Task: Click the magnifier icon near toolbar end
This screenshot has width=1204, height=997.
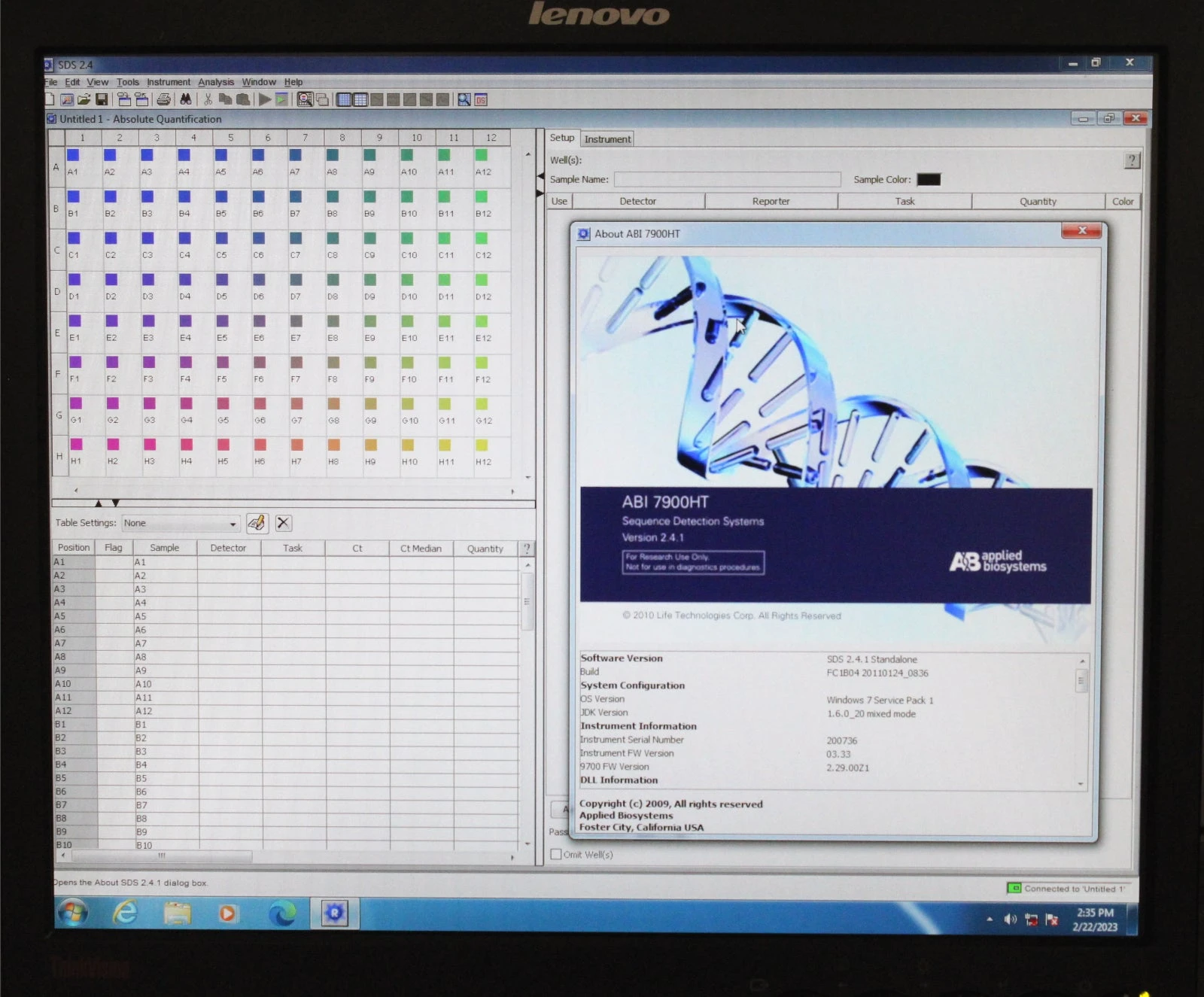Action: (x=464, y=99)
